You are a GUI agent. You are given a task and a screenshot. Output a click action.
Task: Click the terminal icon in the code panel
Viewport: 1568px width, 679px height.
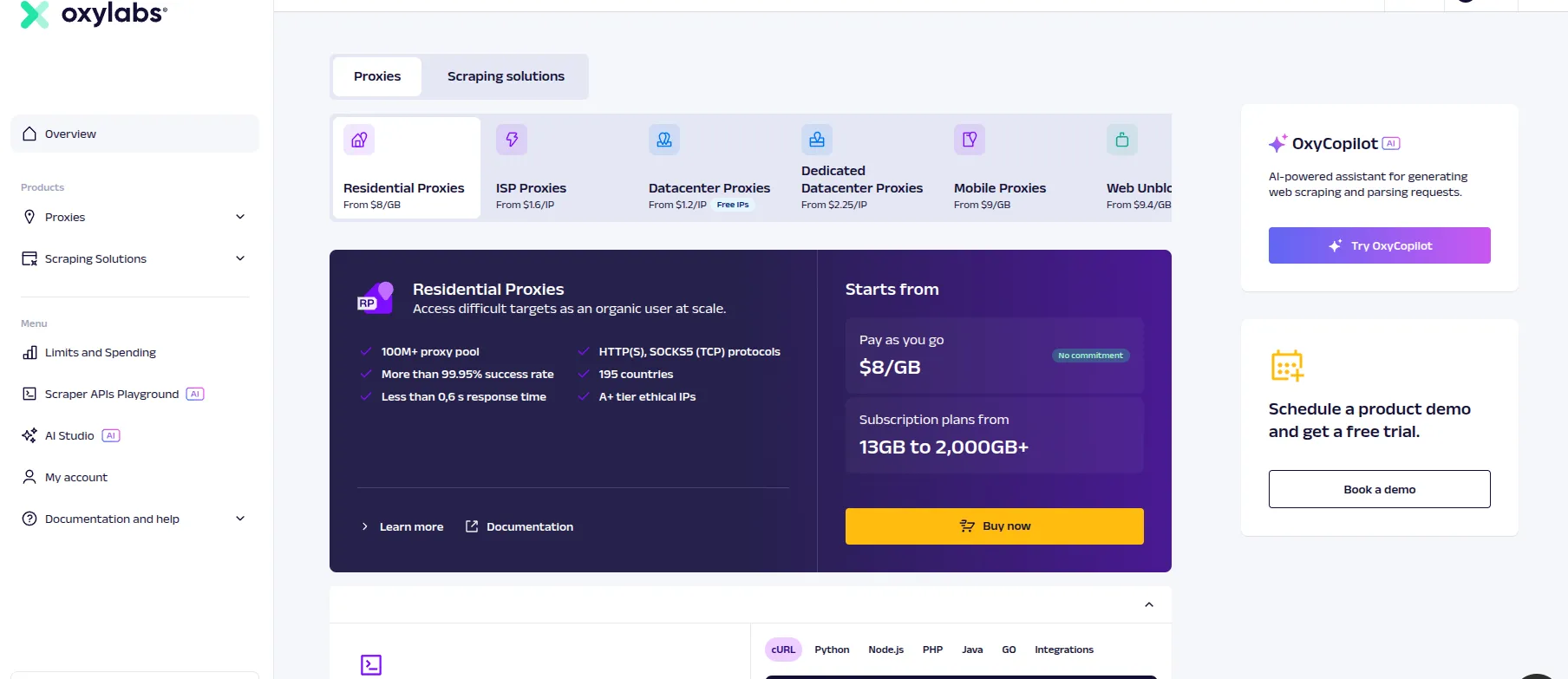pyautogui.click(x=371, y=665)
